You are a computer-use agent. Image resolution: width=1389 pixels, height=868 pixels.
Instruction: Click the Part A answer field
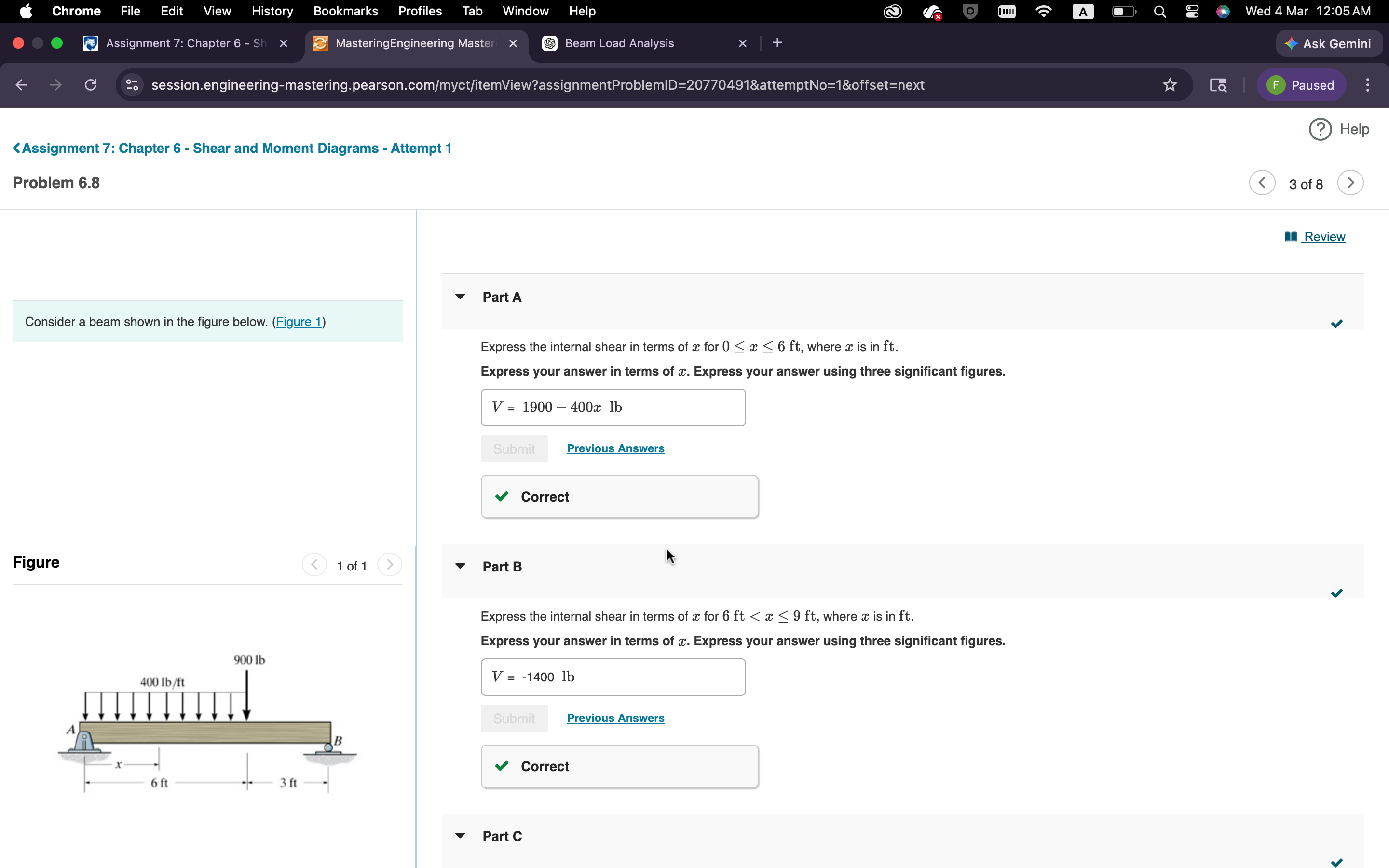[613, 407]
